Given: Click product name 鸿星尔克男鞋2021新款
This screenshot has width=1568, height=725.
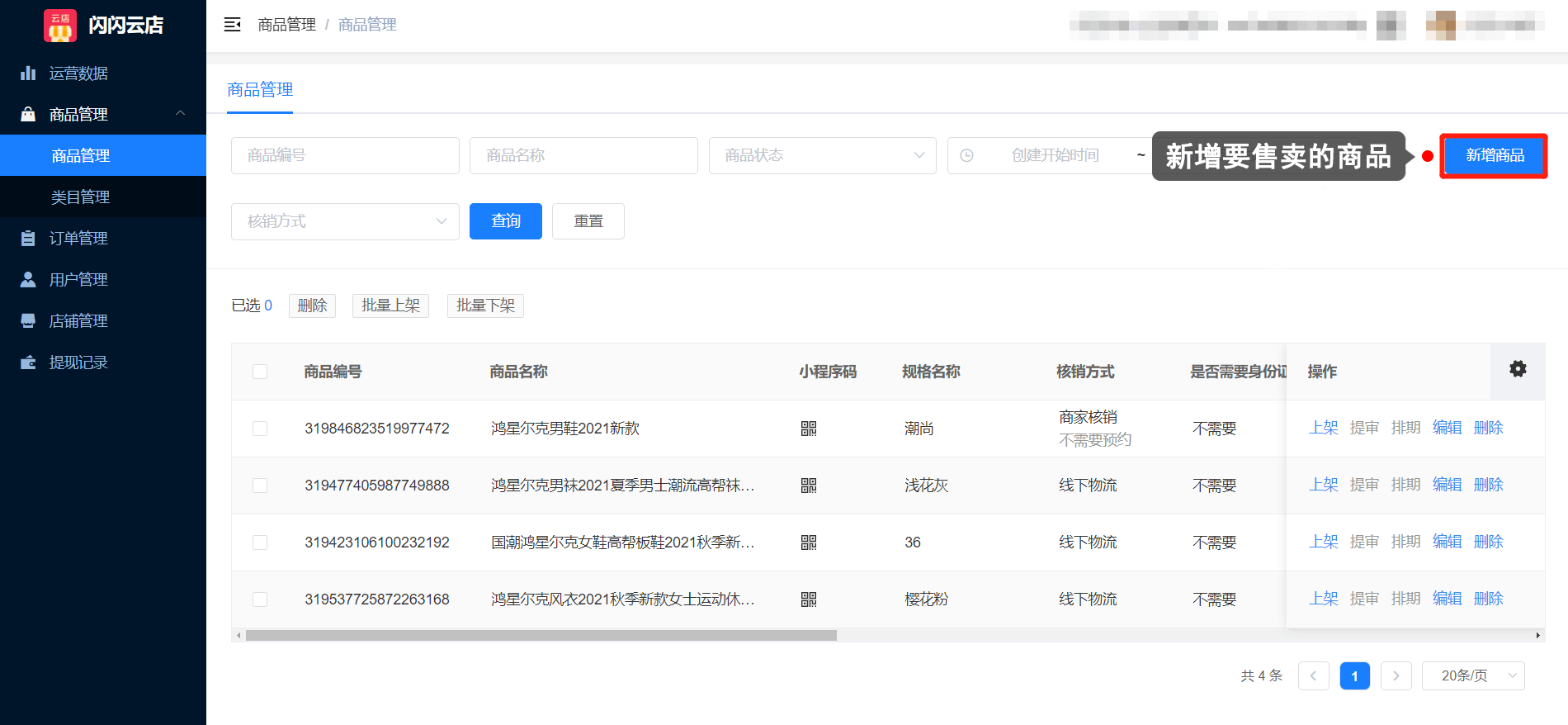Looking at the screenshot, I should click(565, 429).
